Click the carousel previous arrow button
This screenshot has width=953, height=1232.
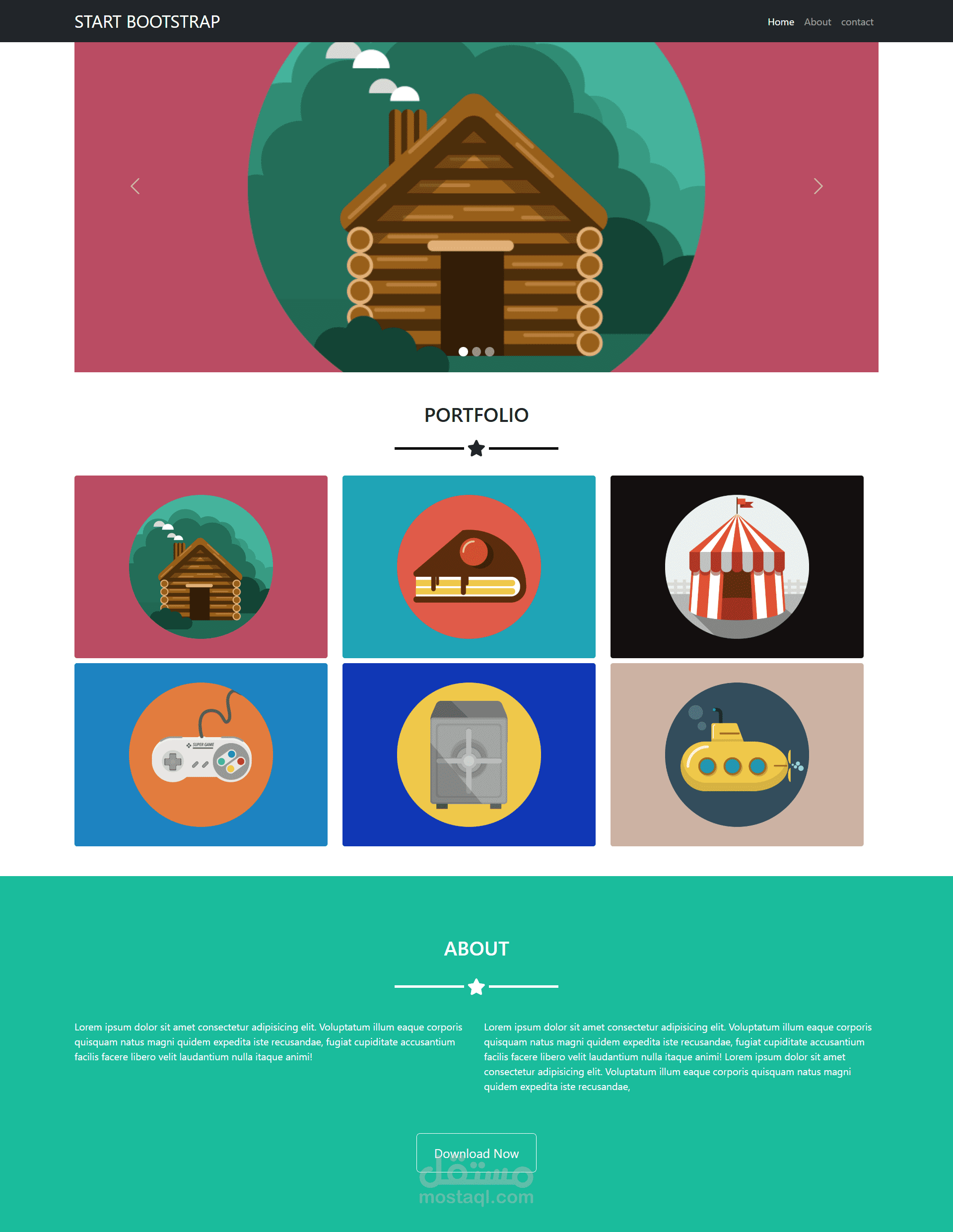click(x=133, y=186)
